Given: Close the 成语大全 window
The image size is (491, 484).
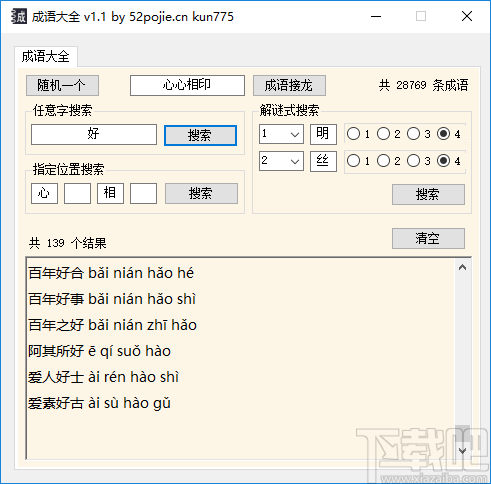Looking at the screenshot, I should click(x=467, y=16).
